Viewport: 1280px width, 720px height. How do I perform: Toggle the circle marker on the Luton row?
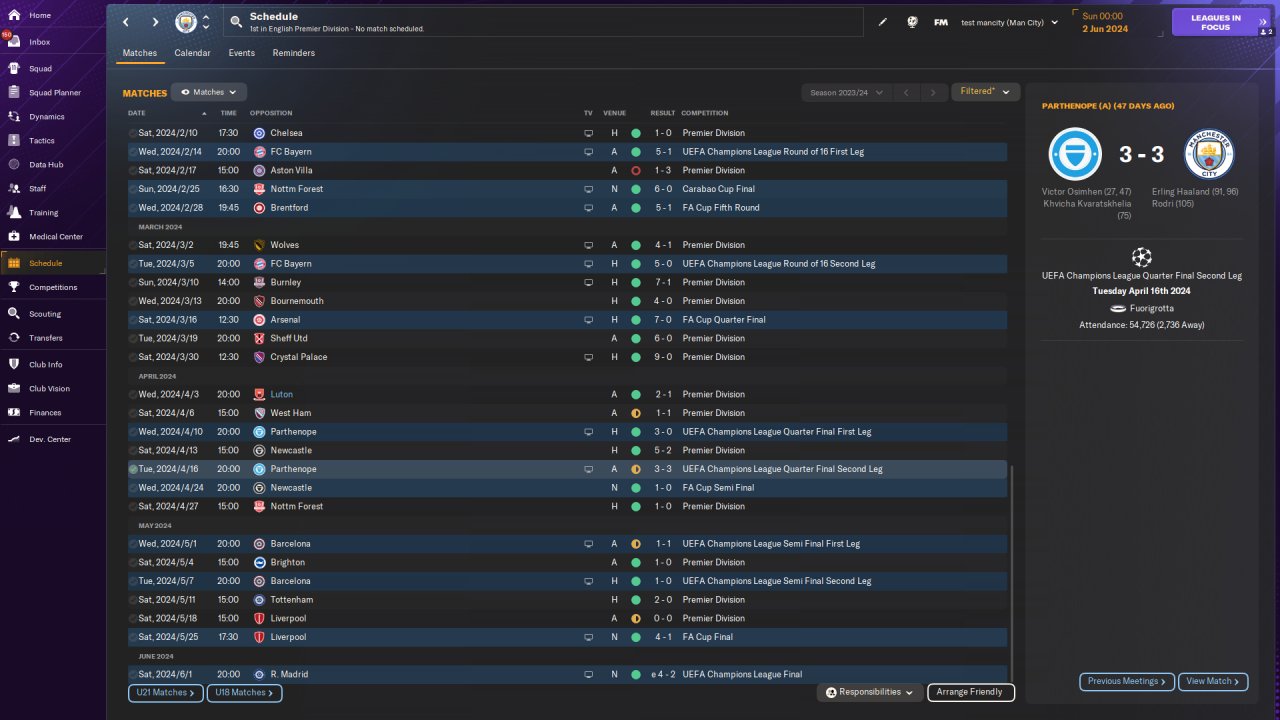pyautogui.click(x=133, y=395)
